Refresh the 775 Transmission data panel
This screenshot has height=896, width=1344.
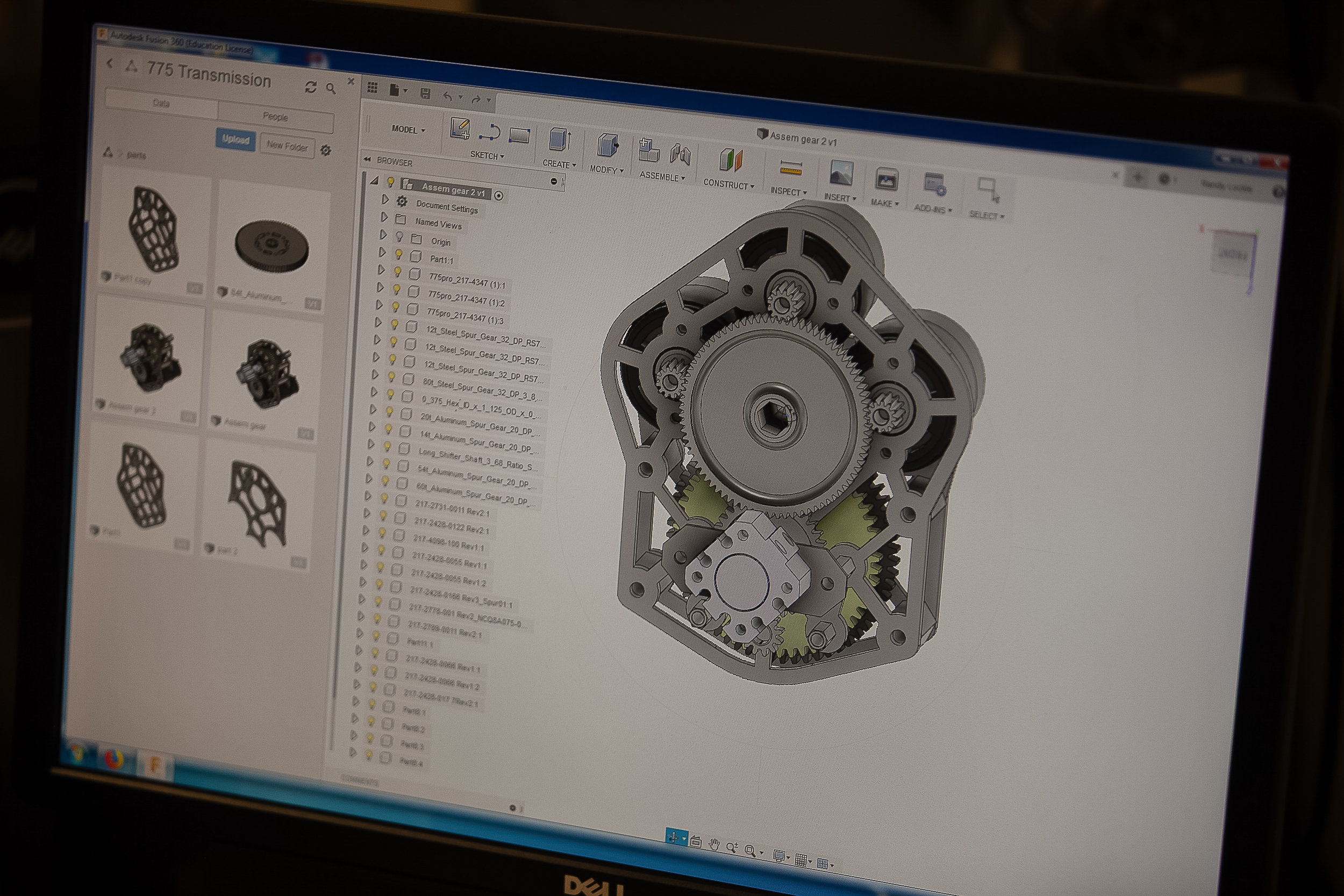310,87
